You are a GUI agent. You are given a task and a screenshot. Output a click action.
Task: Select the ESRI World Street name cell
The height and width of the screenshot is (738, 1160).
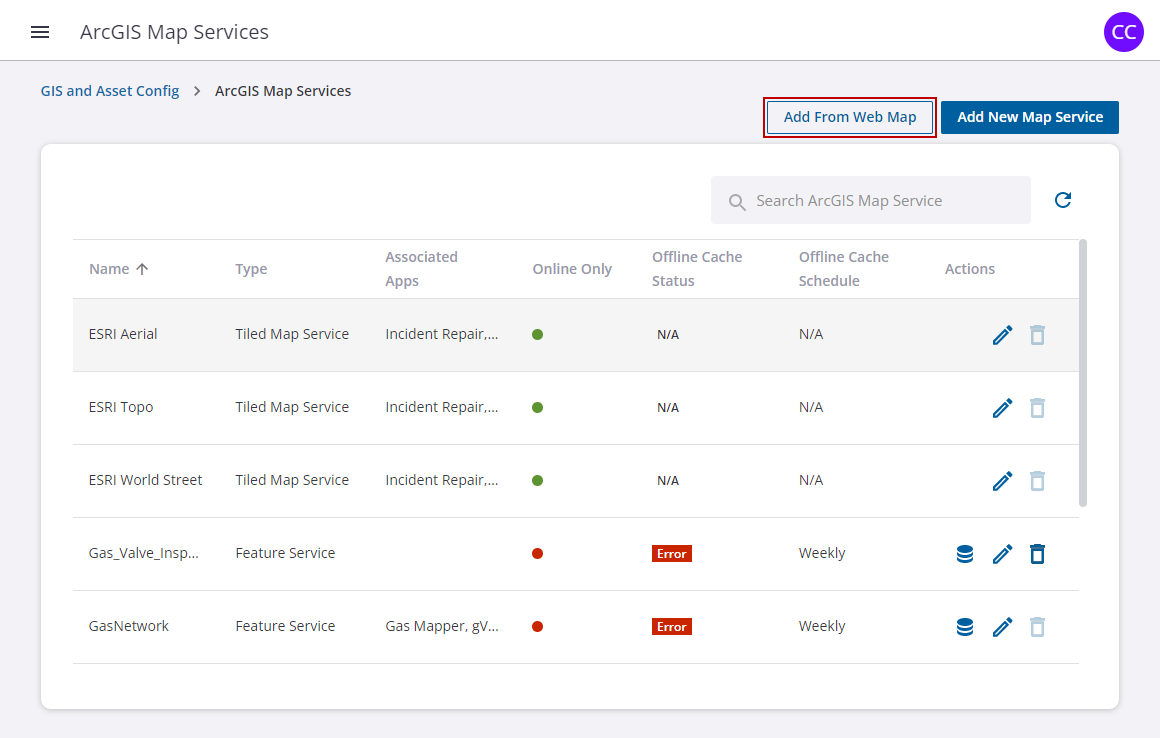click(x=145, y=480)
